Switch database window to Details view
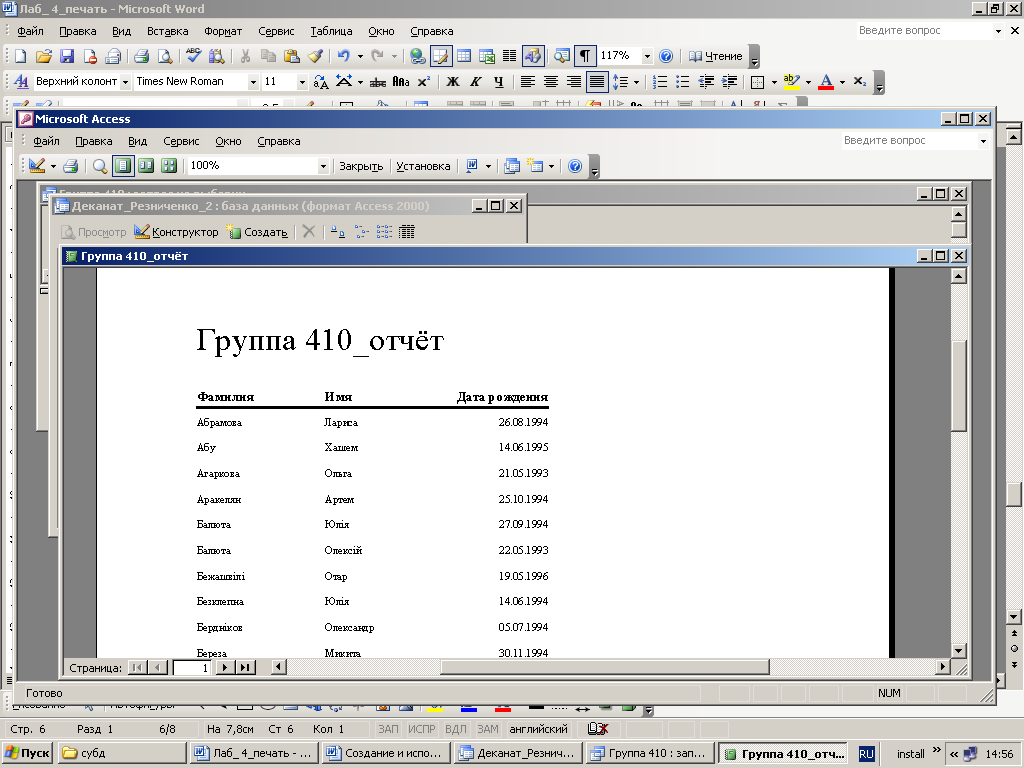 [x=406, y=232]
